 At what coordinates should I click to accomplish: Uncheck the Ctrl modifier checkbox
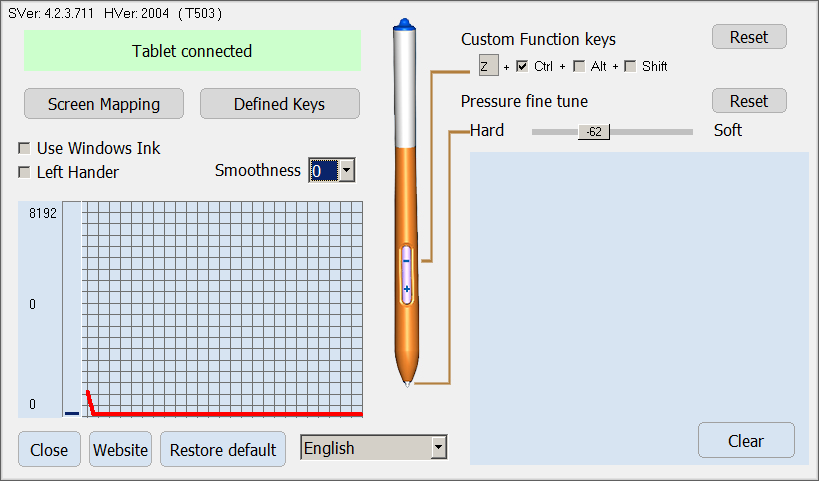(522, 66)
